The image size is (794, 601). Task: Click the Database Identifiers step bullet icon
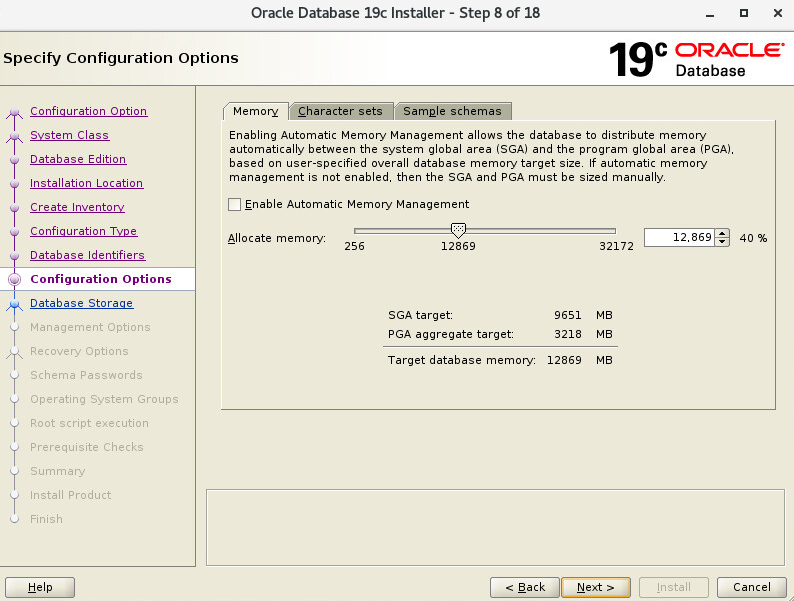[15, 256]
